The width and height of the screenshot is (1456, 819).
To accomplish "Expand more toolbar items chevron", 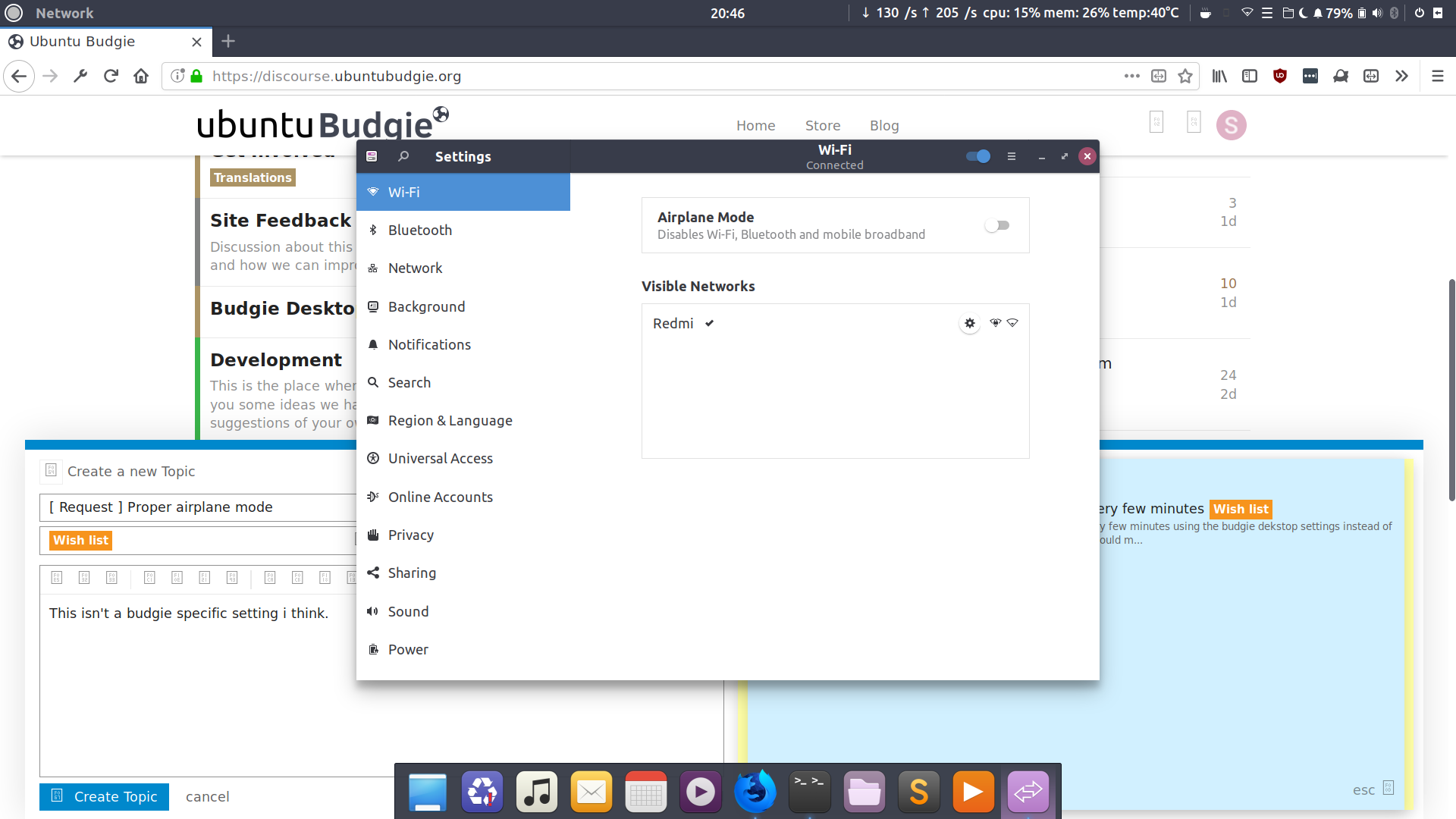I will pos(1401,76).
